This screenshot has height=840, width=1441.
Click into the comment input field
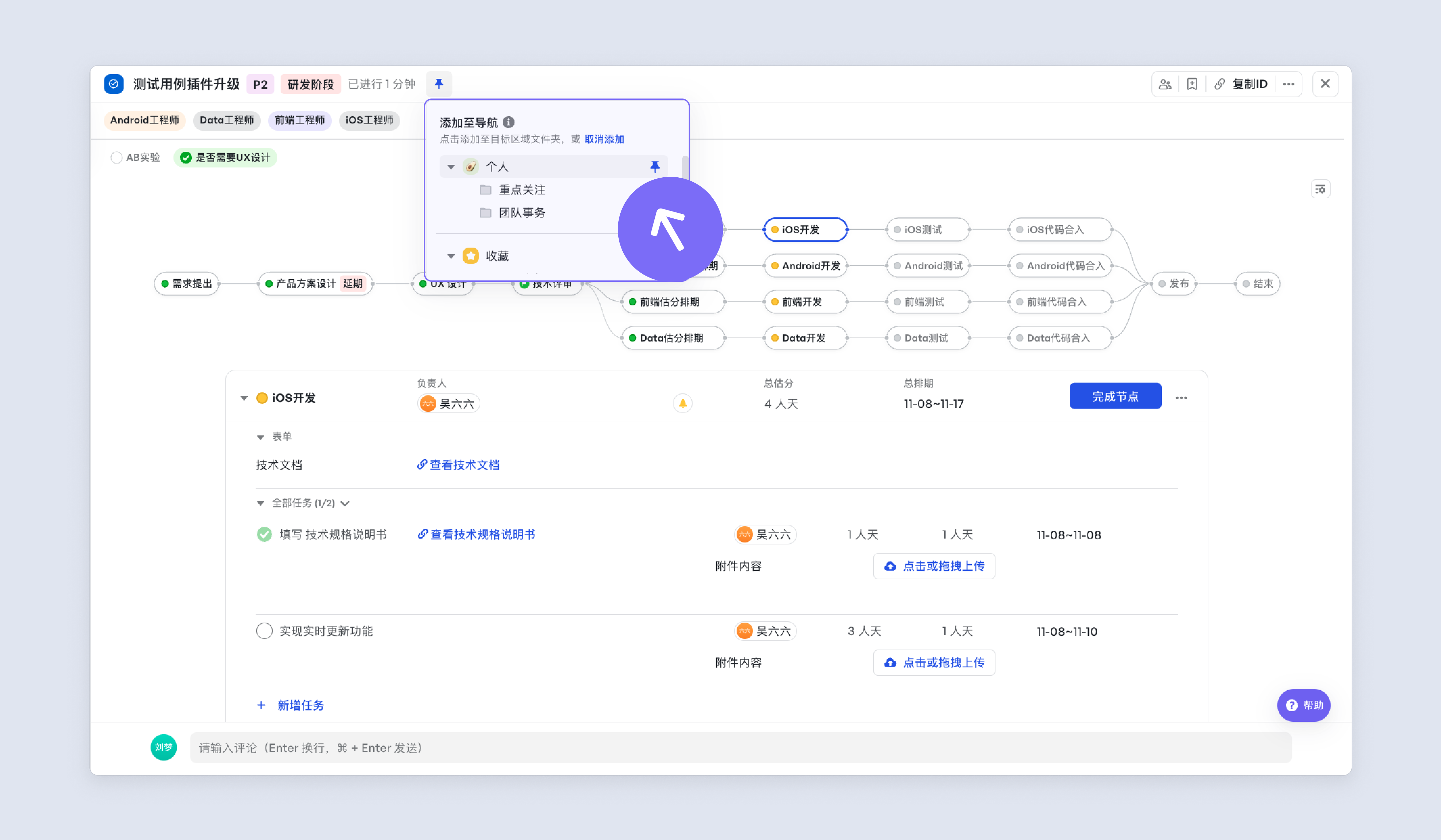(741, 747)
